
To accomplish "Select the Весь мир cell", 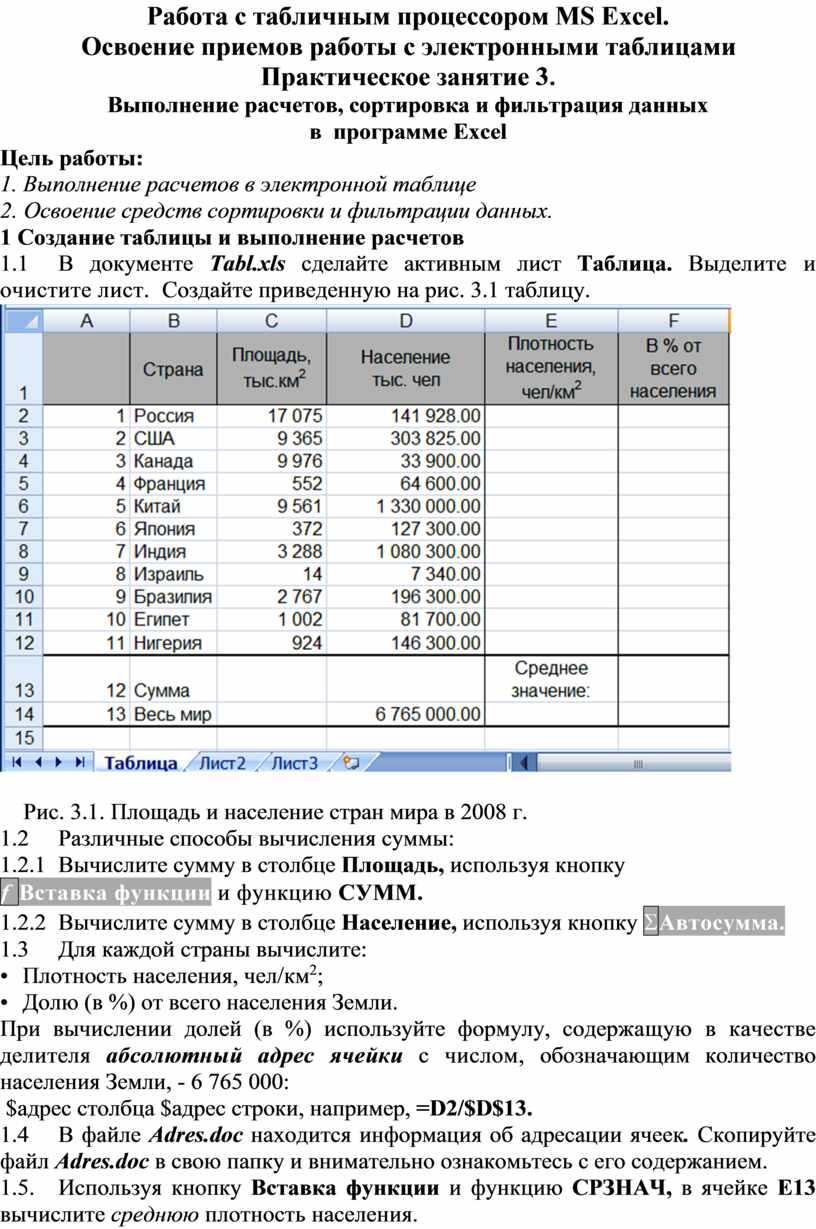I will (173, 715).
